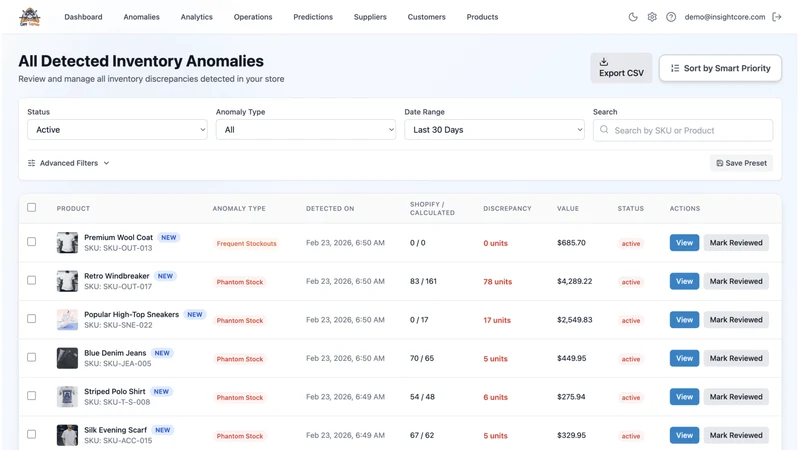Tick the select-all header checkbox
Screen dimensions: 800x450
[x=32, y=207]
